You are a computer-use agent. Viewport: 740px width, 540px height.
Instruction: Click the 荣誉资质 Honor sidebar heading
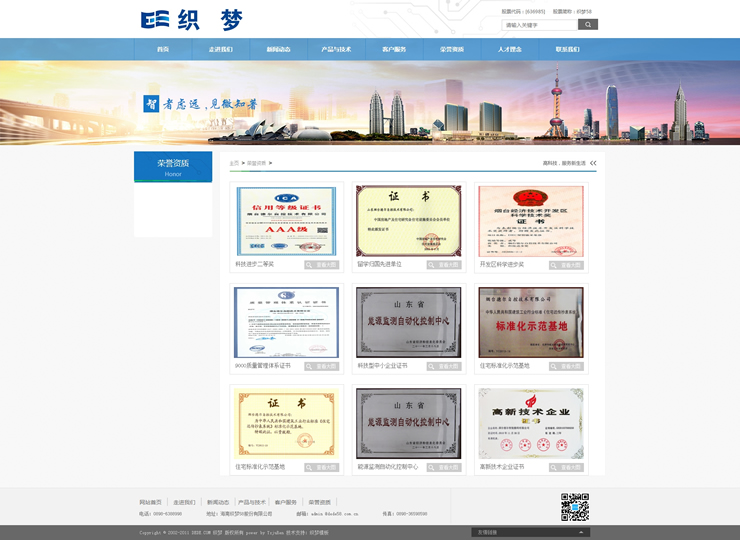click(x=173, y=166)
